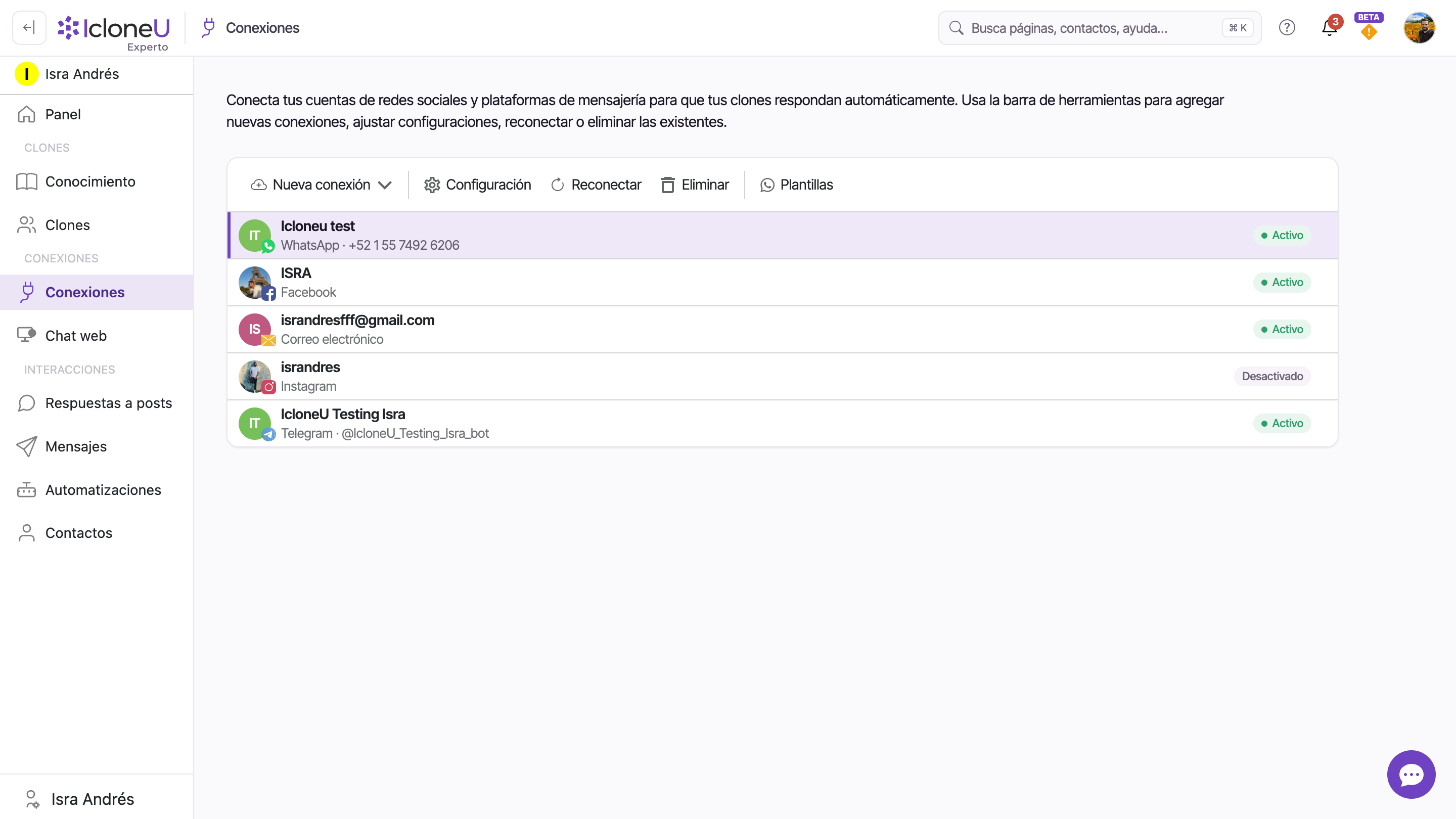Image resolution: width=1456 pixels, height=819 pixels.
Task: Click Isra Andrés workspace at sidebar top
Action: (97, 74)
